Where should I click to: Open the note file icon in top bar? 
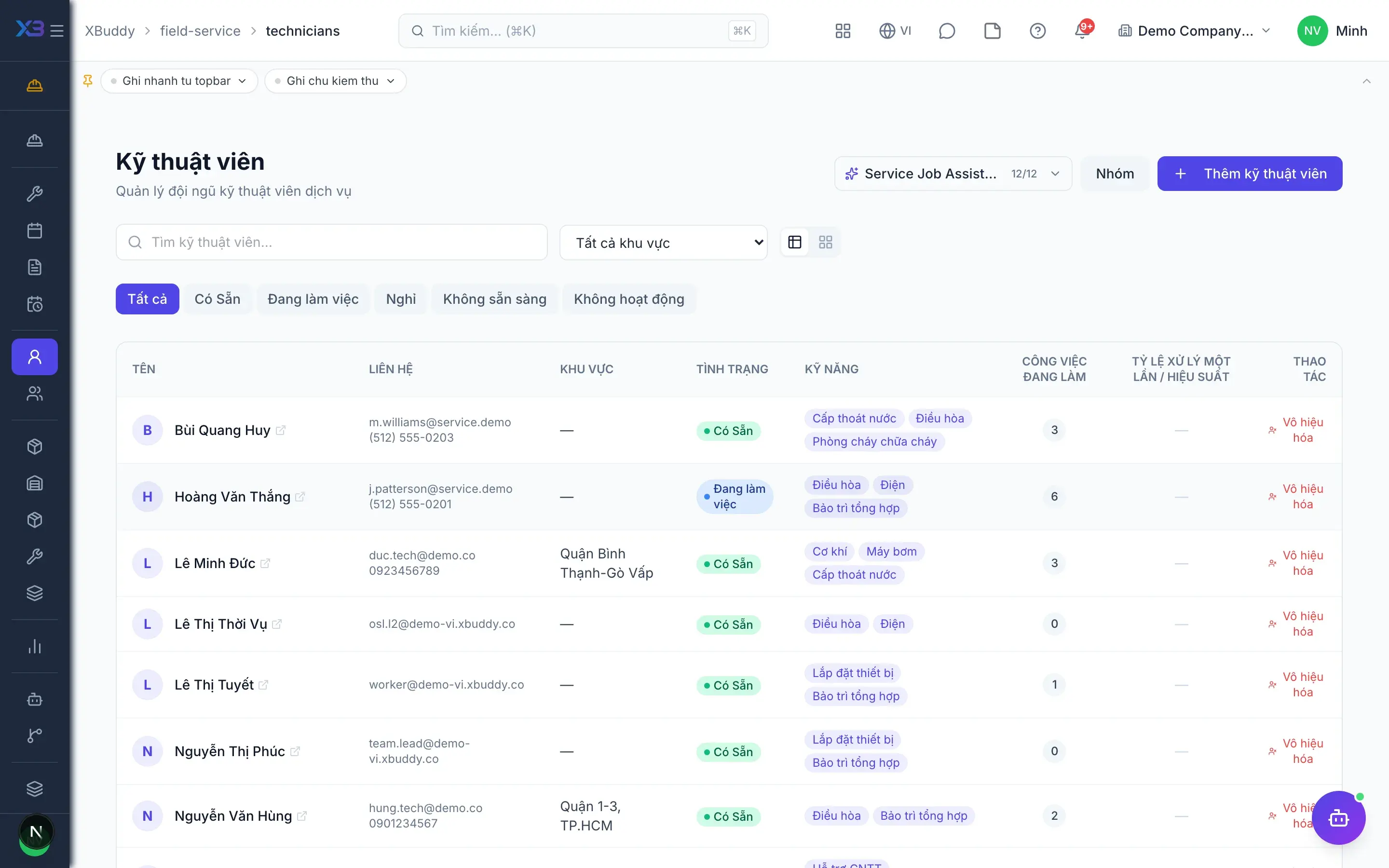[x=992, y=30]
